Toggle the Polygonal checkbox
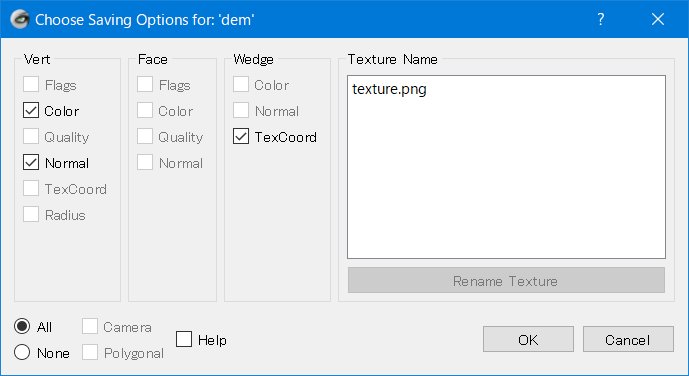 pos(90,352)
